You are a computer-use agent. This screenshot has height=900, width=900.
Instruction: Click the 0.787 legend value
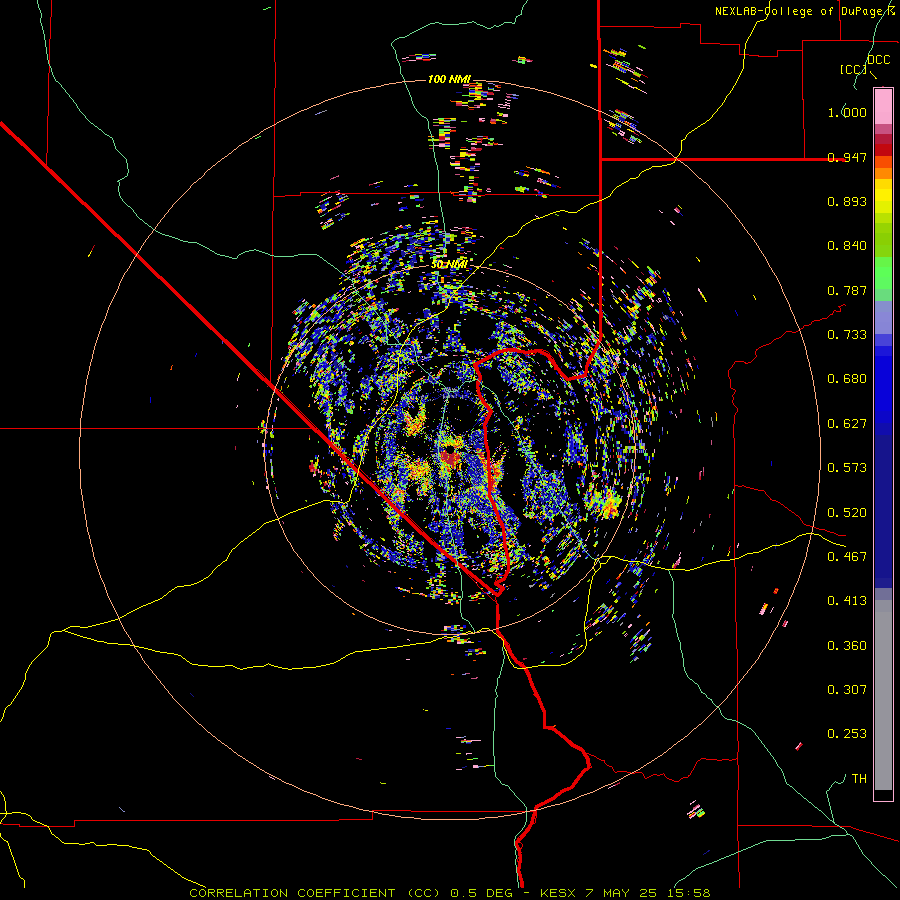847,290
